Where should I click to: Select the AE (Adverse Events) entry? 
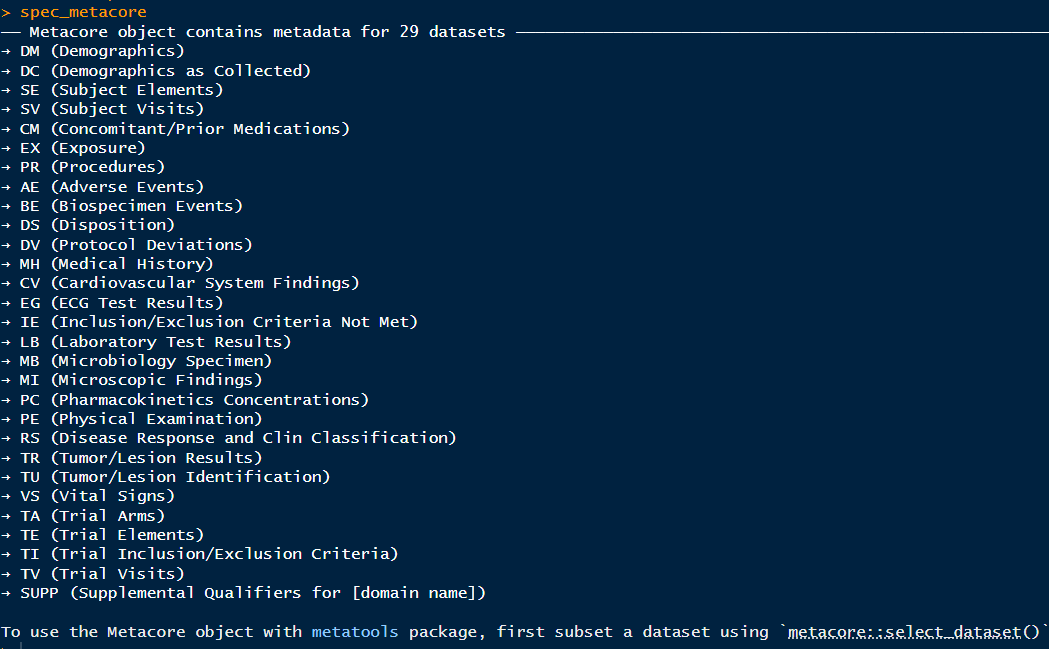coord(111,186)
